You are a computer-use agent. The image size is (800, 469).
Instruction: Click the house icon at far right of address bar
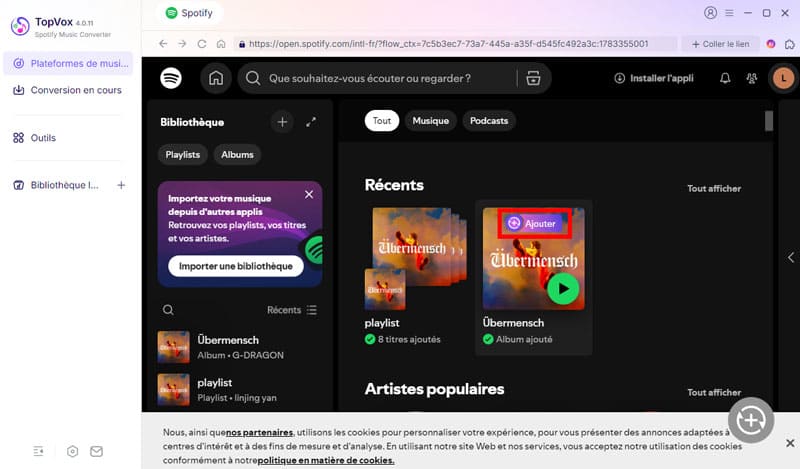coord(790,44)
